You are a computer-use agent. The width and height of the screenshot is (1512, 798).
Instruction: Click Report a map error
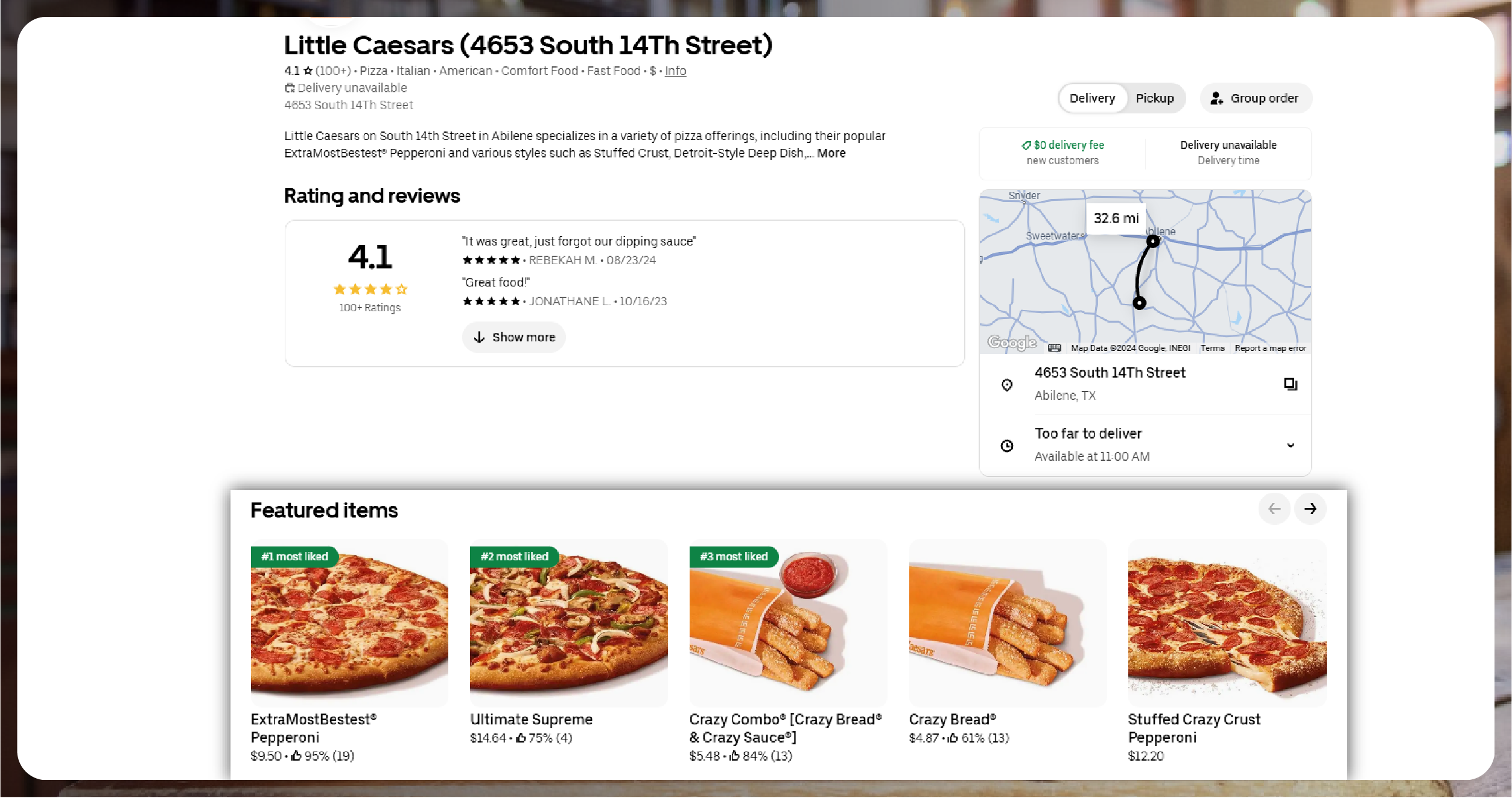pos(1270,348)
